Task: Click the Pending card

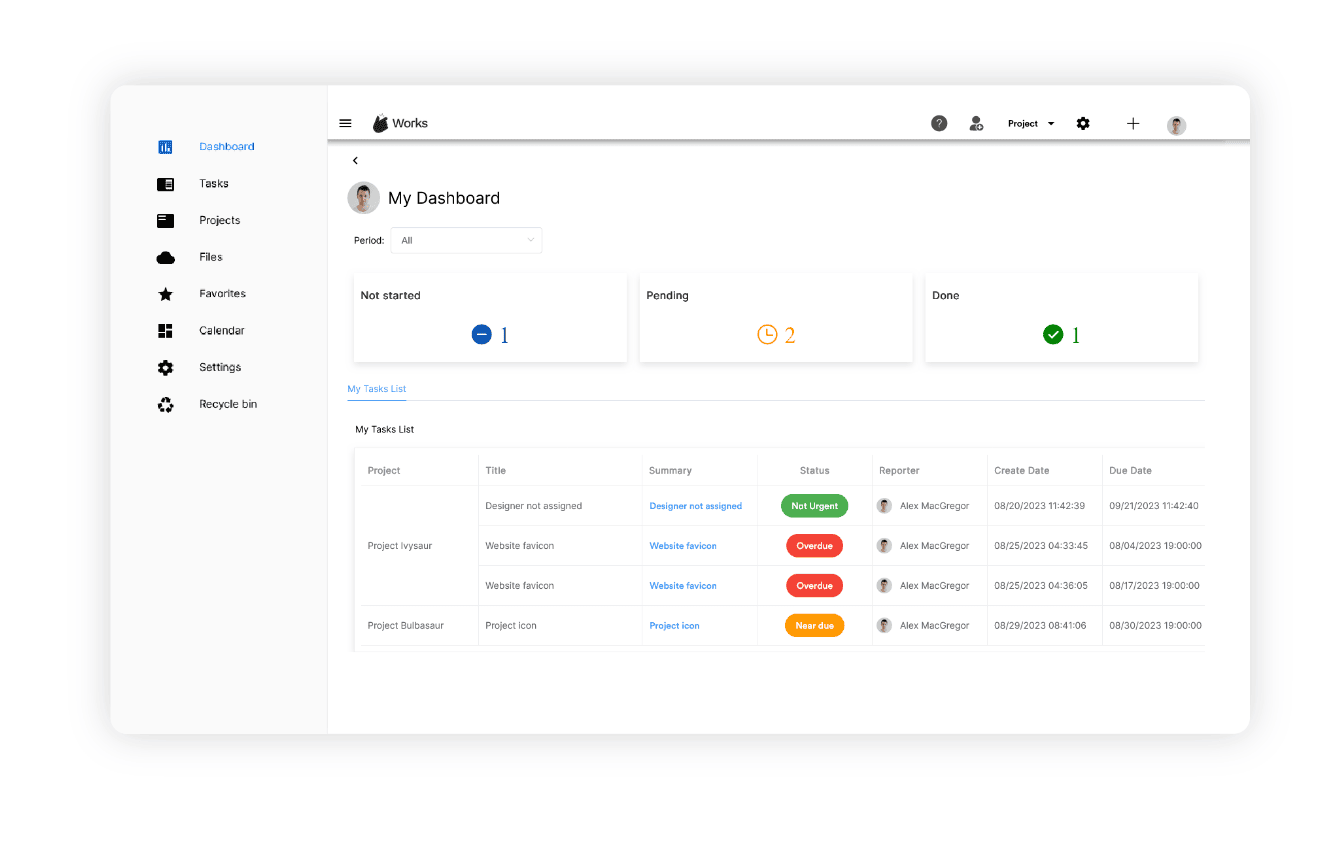Action: click(776, 318)
